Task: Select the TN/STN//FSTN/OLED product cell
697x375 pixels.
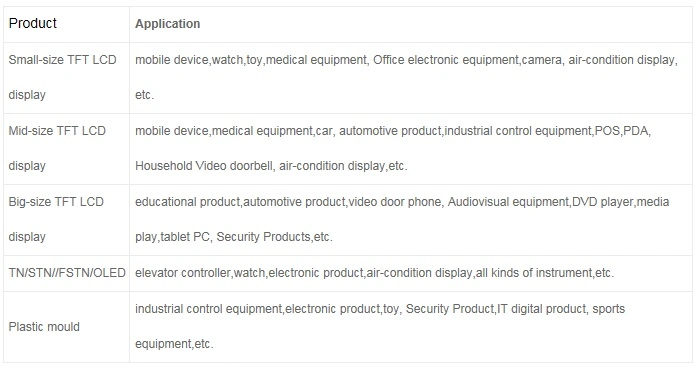Action: coord(66,273)
